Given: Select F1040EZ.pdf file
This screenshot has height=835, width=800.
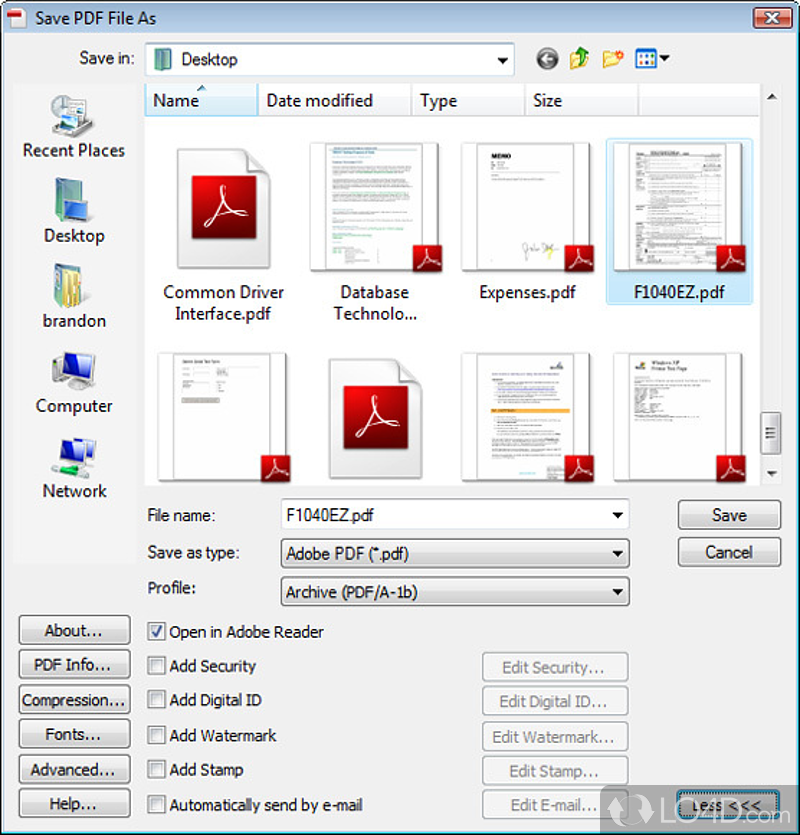Looking at the screenshot, I should click(679, 222).
